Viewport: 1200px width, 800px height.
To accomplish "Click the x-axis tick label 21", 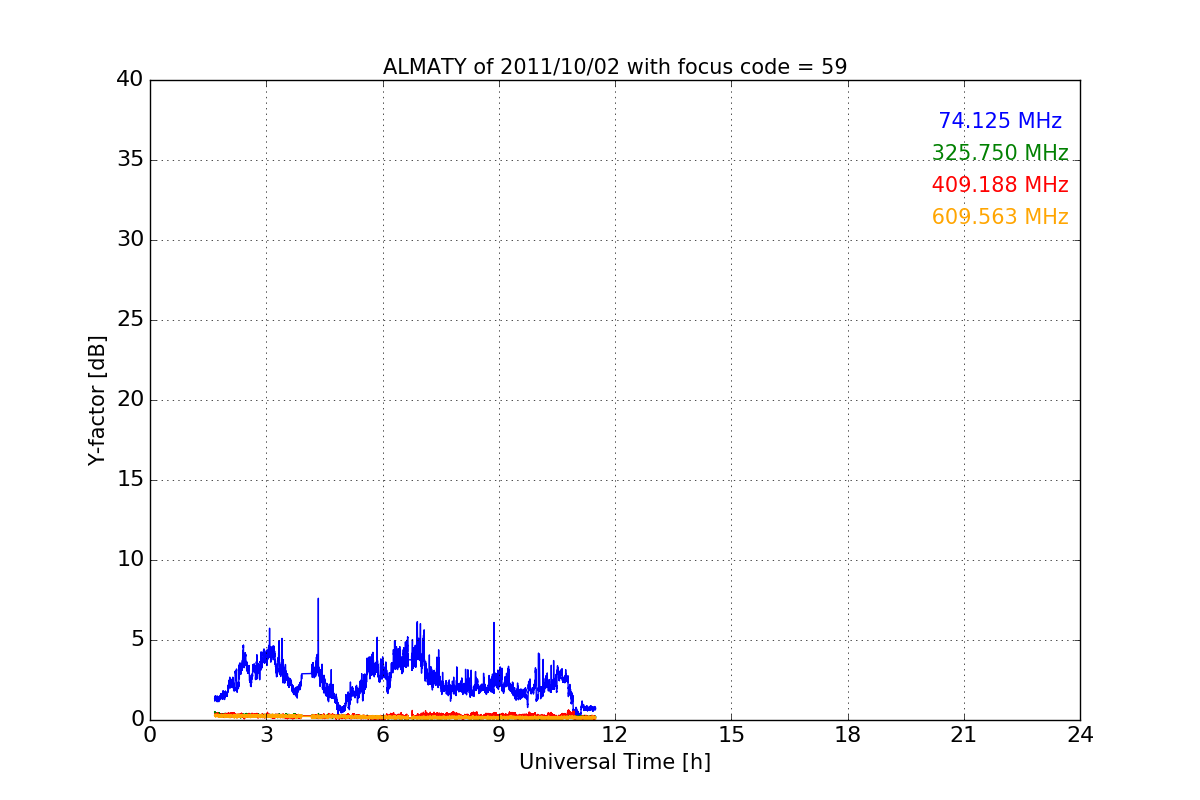I will (x=964, y=735).
